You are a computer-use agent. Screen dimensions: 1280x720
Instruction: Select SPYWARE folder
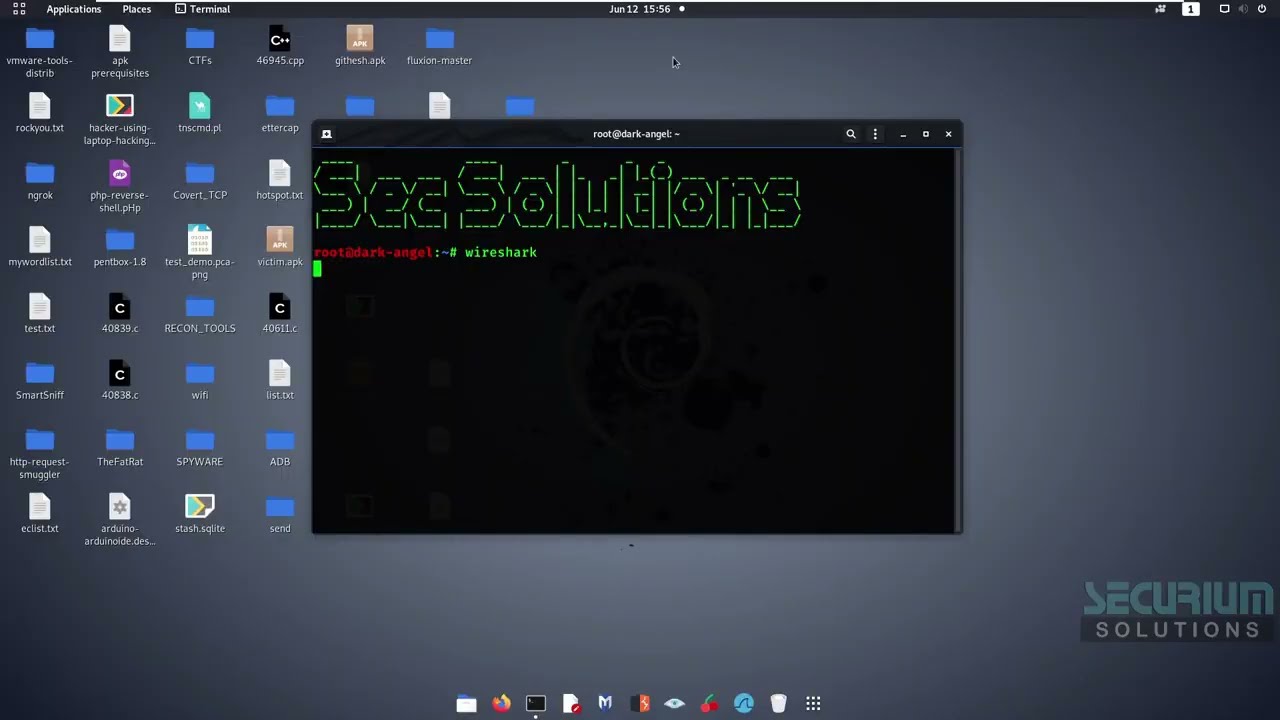(200, 448)
